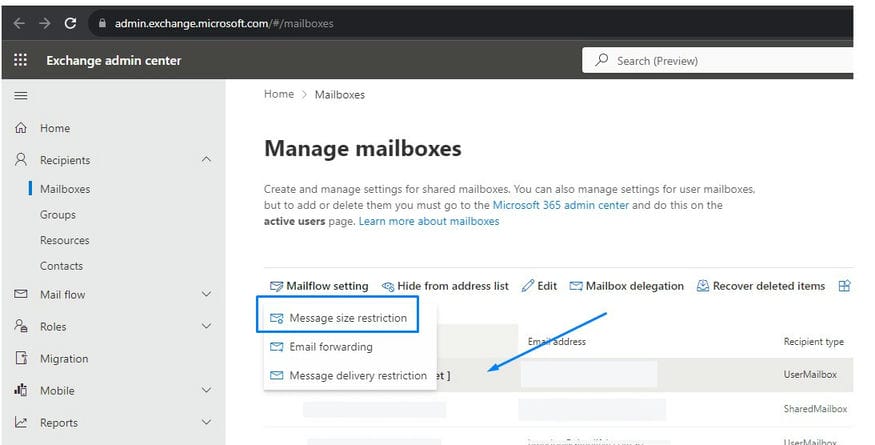Collapse the navigation hamburger menu
Viewport: 875px width, 445px height.
click(x=21, y=95)
